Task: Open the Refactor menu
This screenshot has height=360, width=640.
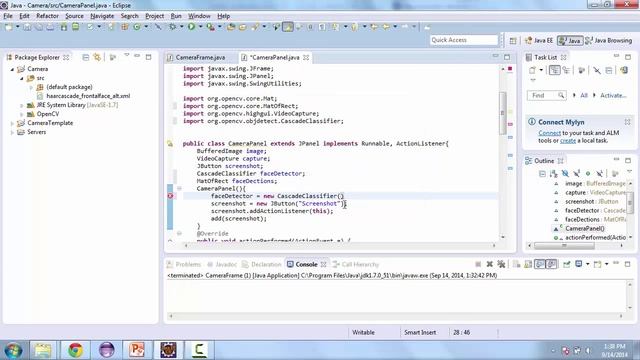Action: [x=47, y=16]
